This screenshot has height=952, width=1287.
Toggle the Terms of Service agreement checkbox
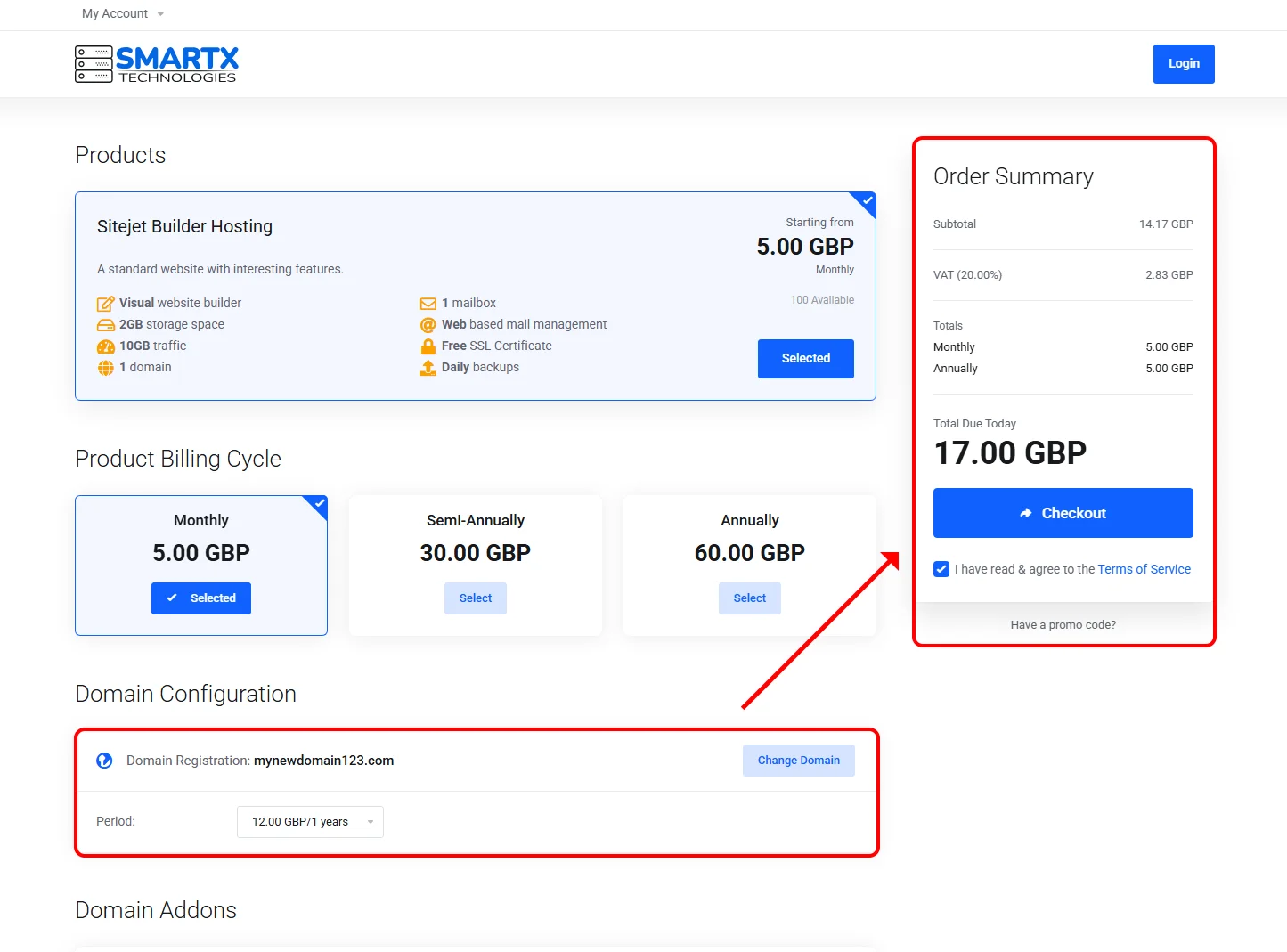(941, 569)
